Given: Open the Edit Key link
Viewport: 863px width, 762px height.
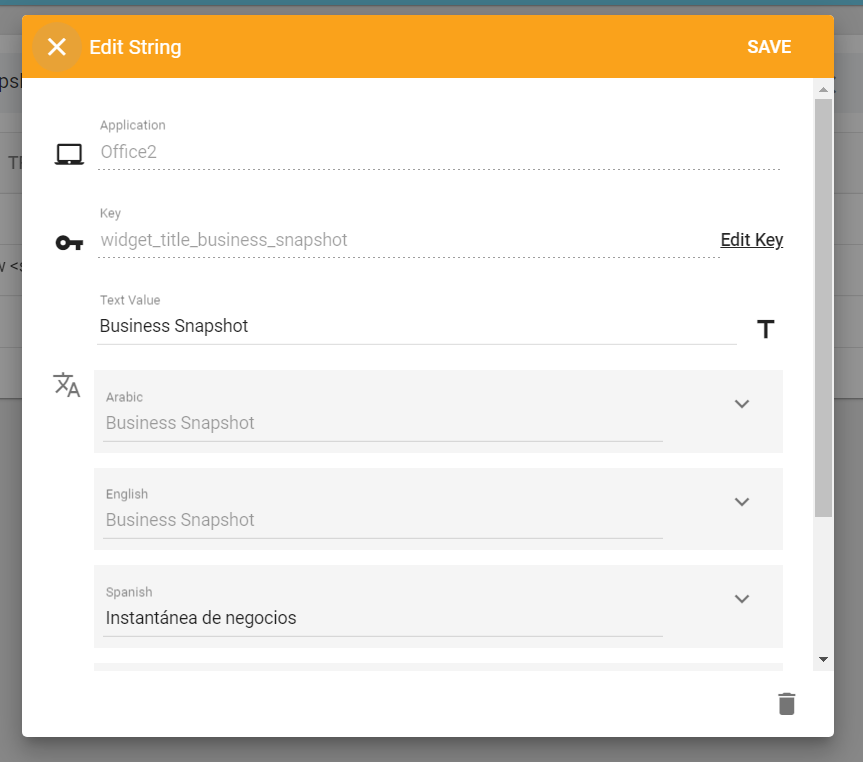Looking at the screenshot, I should [x=751, y=240].
